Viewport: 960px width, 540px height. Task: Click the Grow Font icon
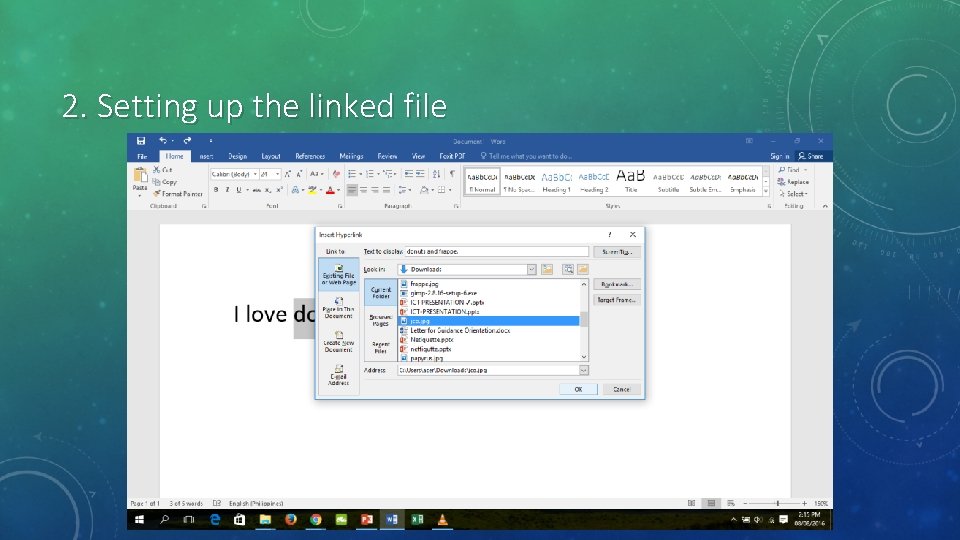pyautogui.click(x=288, y=174)
